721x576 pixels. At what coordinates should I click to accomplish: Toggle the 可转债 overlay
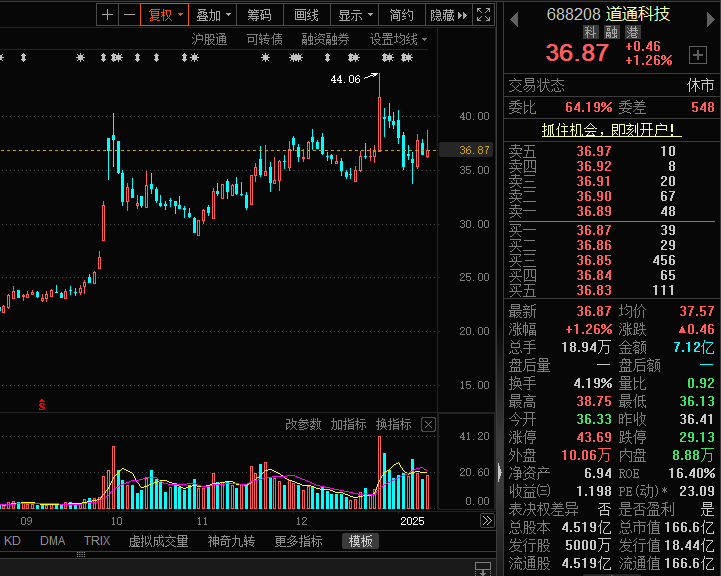click(264, 39)
